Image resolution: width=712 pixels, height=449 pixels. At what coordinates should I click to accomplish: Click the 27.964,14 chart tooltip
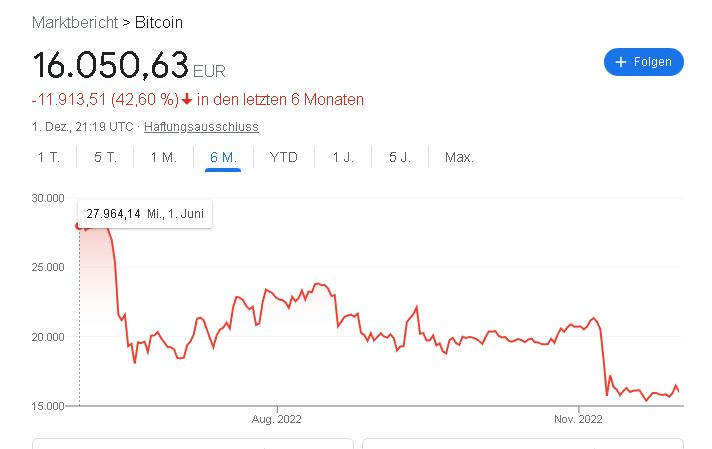tap(144, 214)
